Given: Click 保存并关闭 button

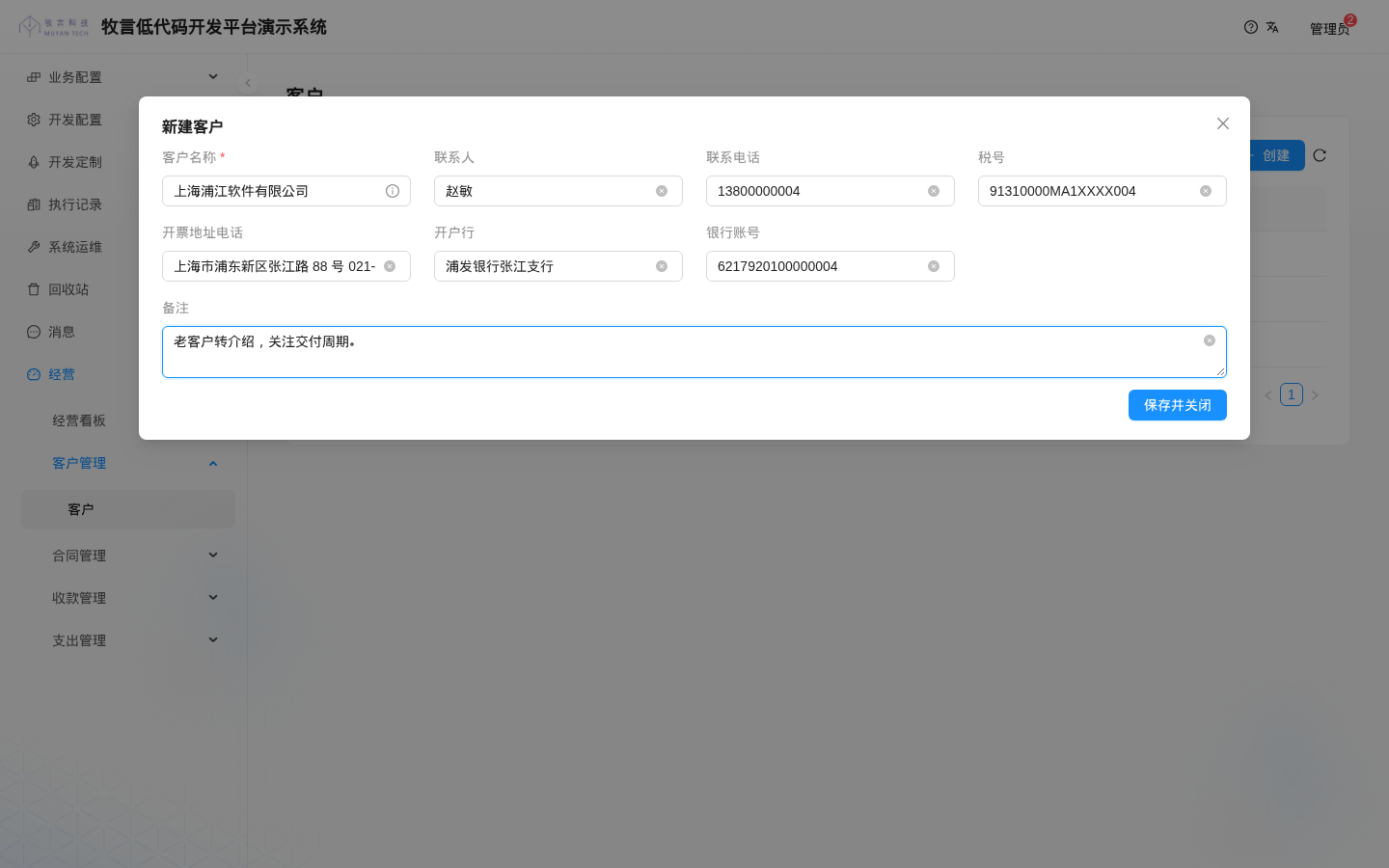Looking at the screenshot, I should pyautogui.click(x=1178, y=405).
